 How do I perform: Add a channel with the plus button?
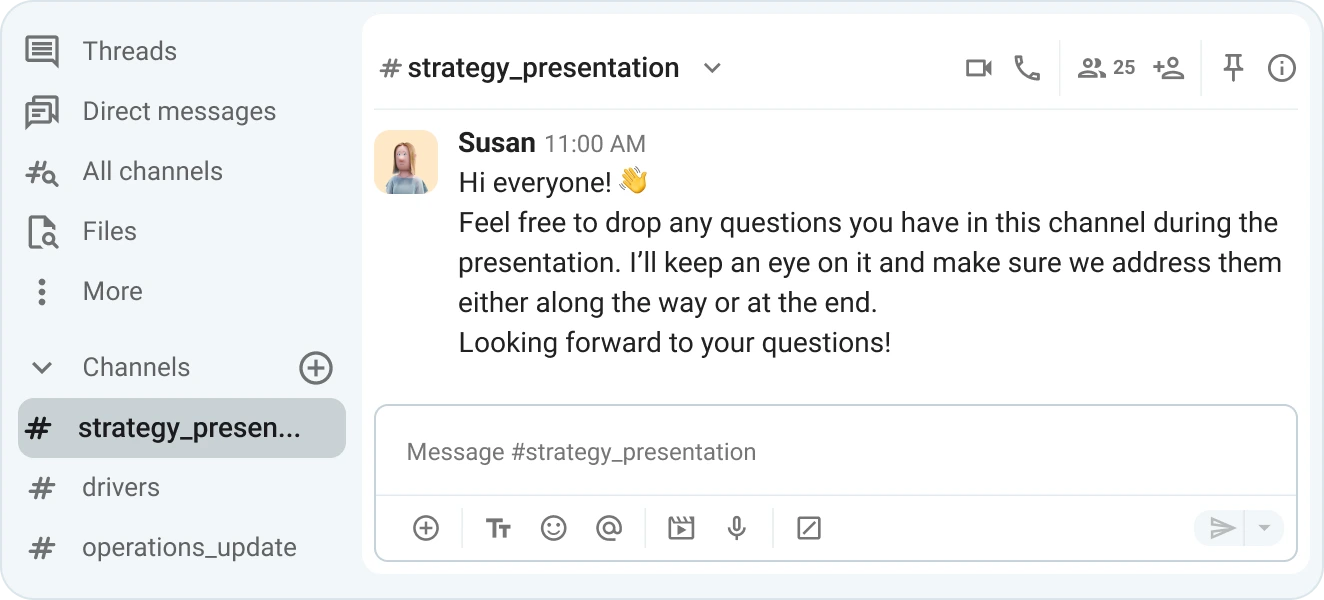click(x=316, y=368)
